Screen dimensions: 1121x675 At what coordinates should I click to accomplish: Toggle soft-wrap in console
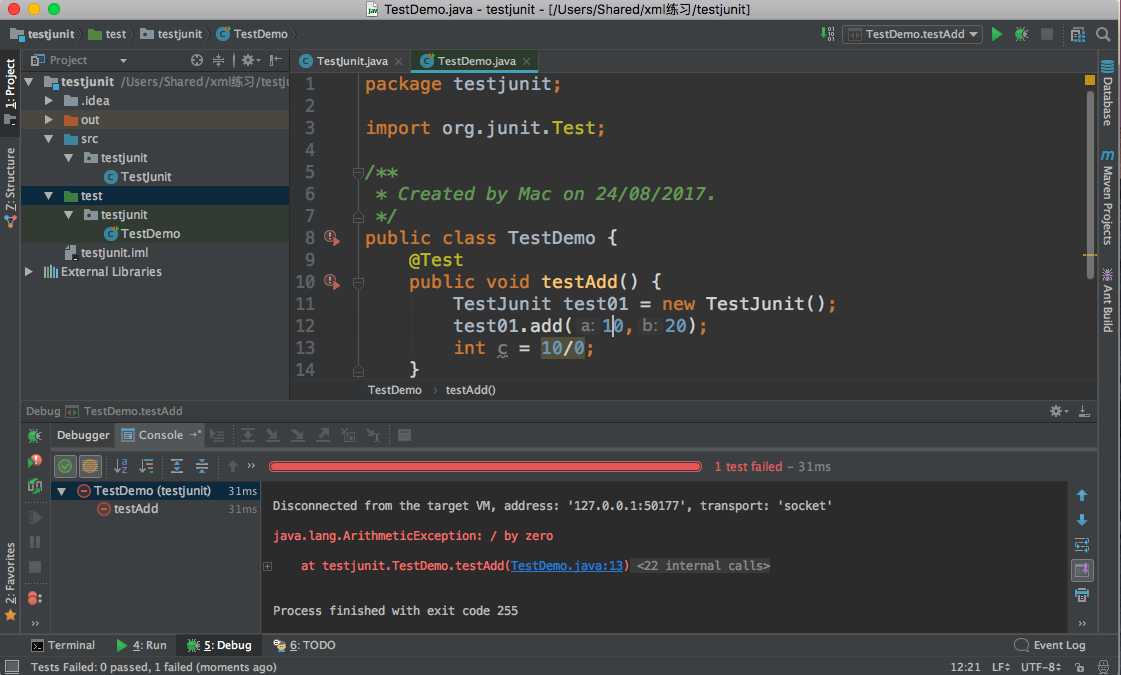[x=1082, y=545]
